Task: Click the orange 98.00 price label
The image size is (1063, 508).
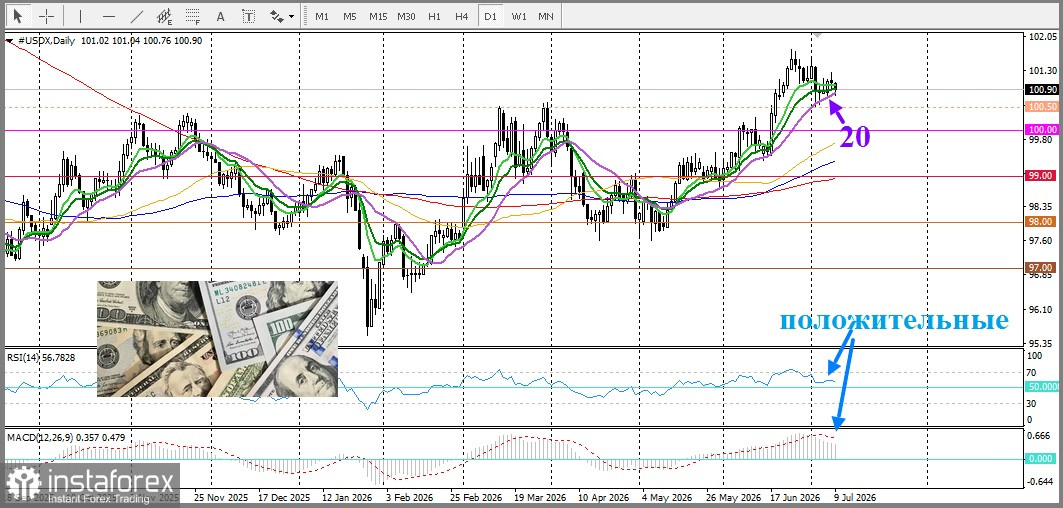Action: [x=1043, y=222]
